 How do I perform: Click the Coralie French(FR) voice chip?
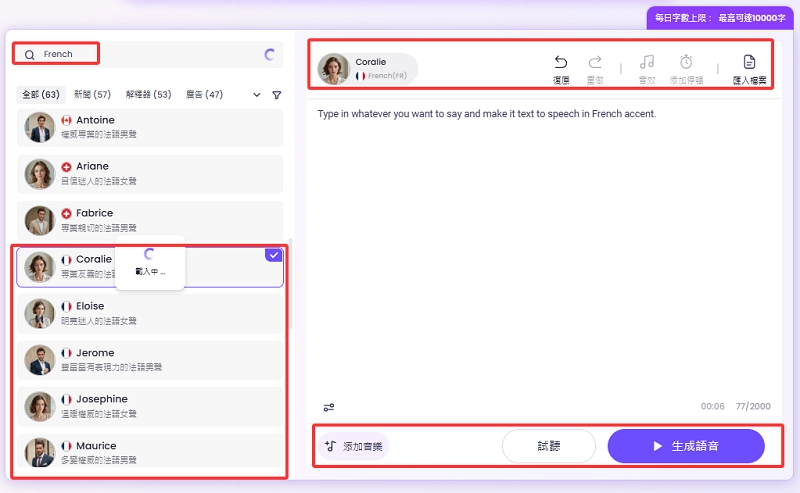pyautogui.click(x=367, y=69)
